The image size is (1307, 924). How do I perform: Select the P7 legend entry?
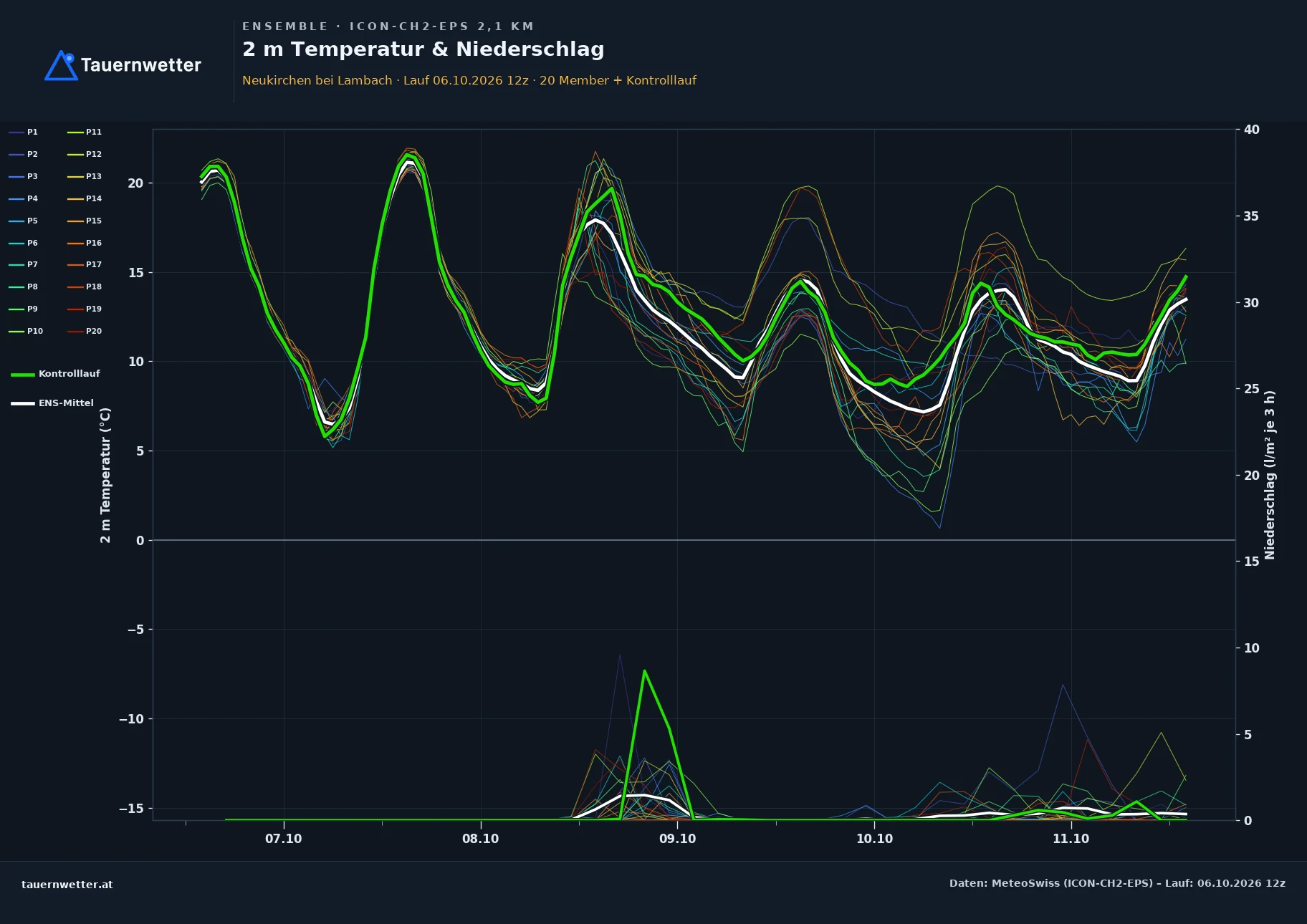click(x=24, y=265)
